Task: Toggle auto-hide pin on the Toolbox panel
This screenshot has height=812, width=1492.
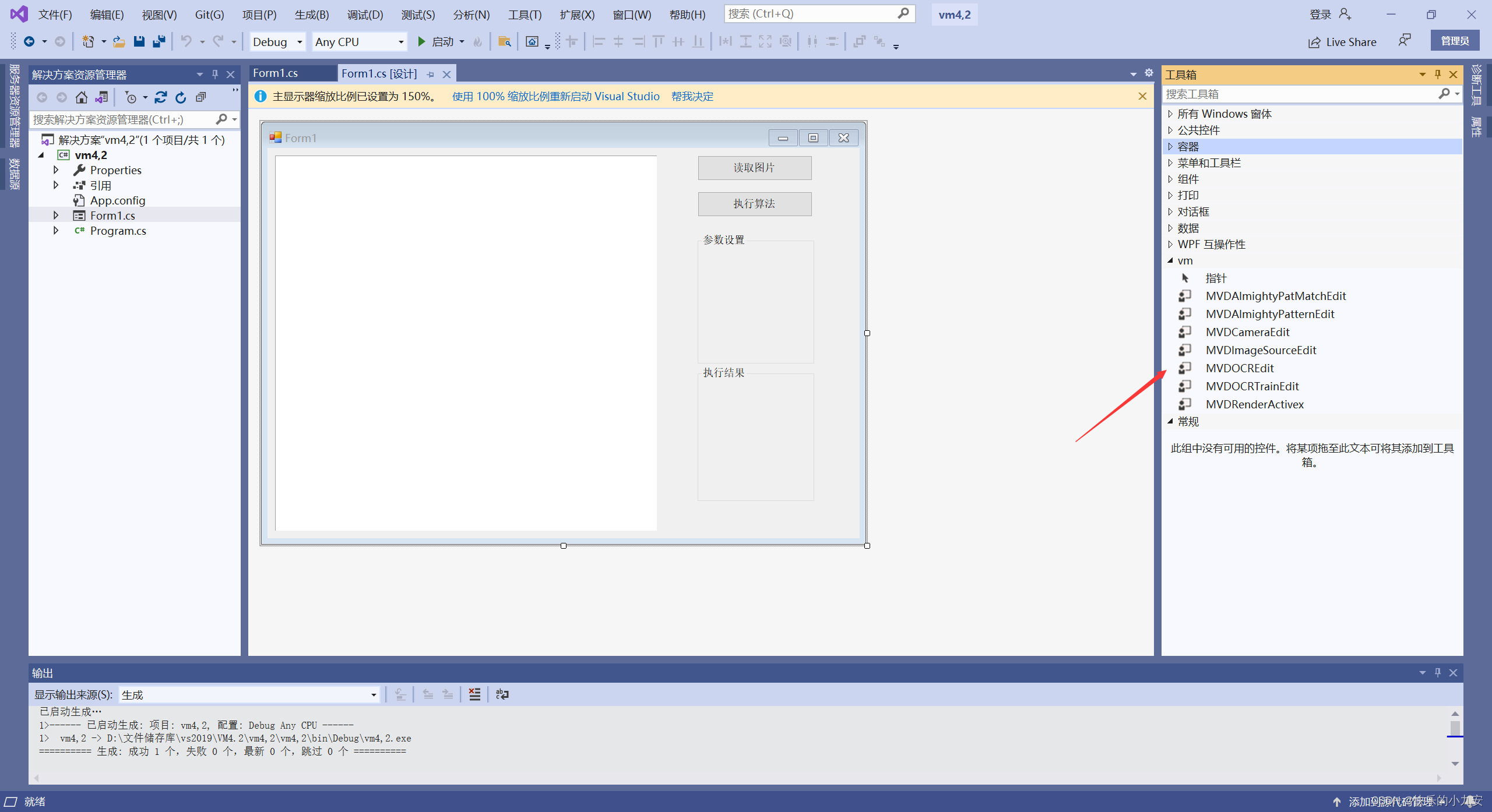Action: (1437, 74)
